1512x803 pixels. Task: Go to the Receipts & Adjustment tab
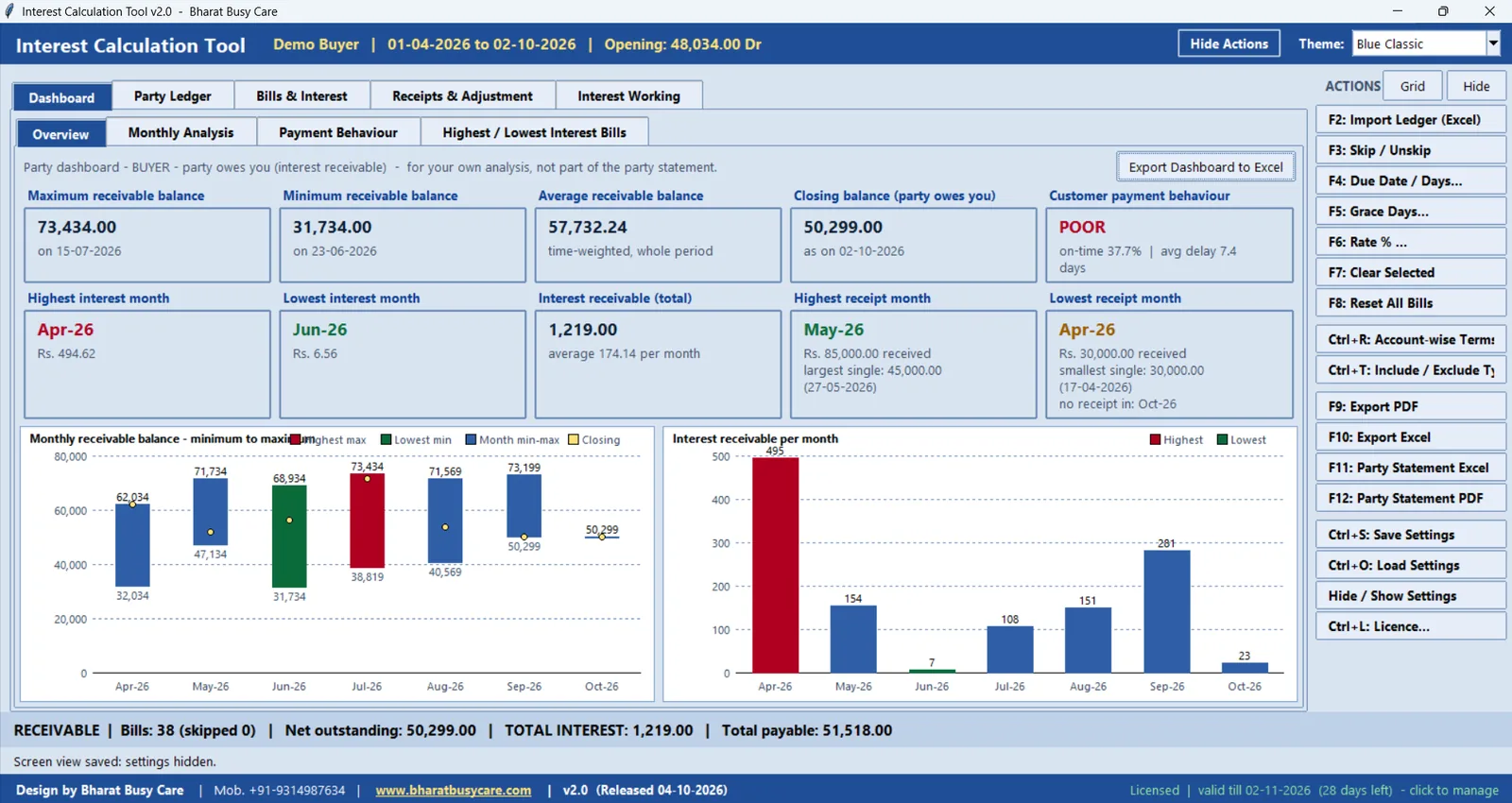pyautogui.click(x=462, y=96)
